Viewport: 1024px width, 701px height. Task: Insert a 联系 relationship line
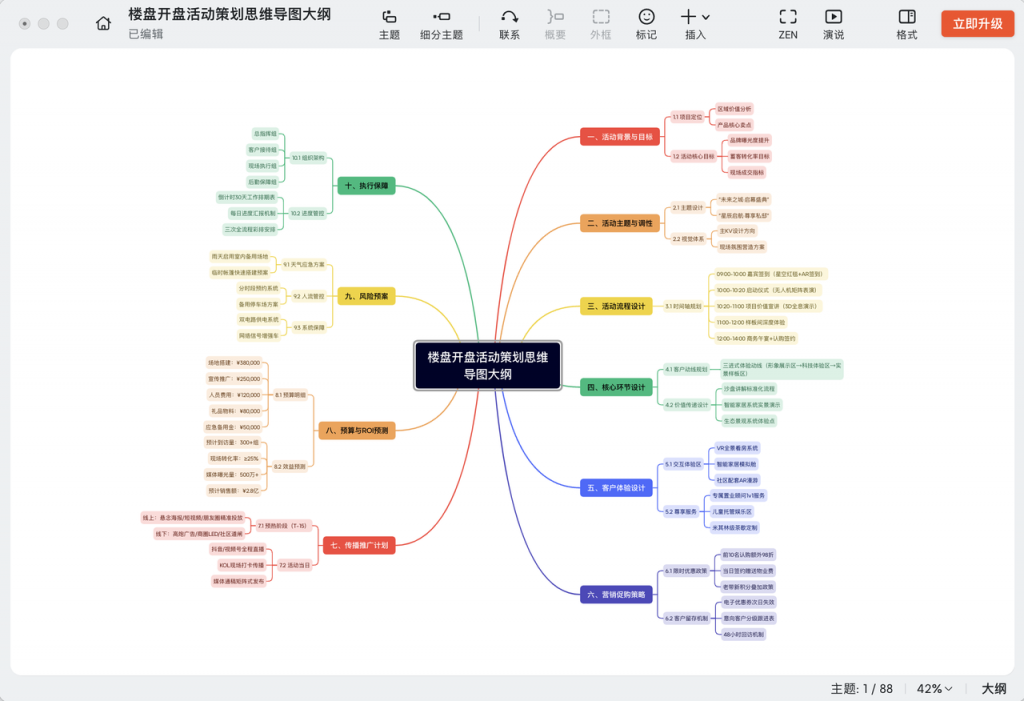point(509,24)
